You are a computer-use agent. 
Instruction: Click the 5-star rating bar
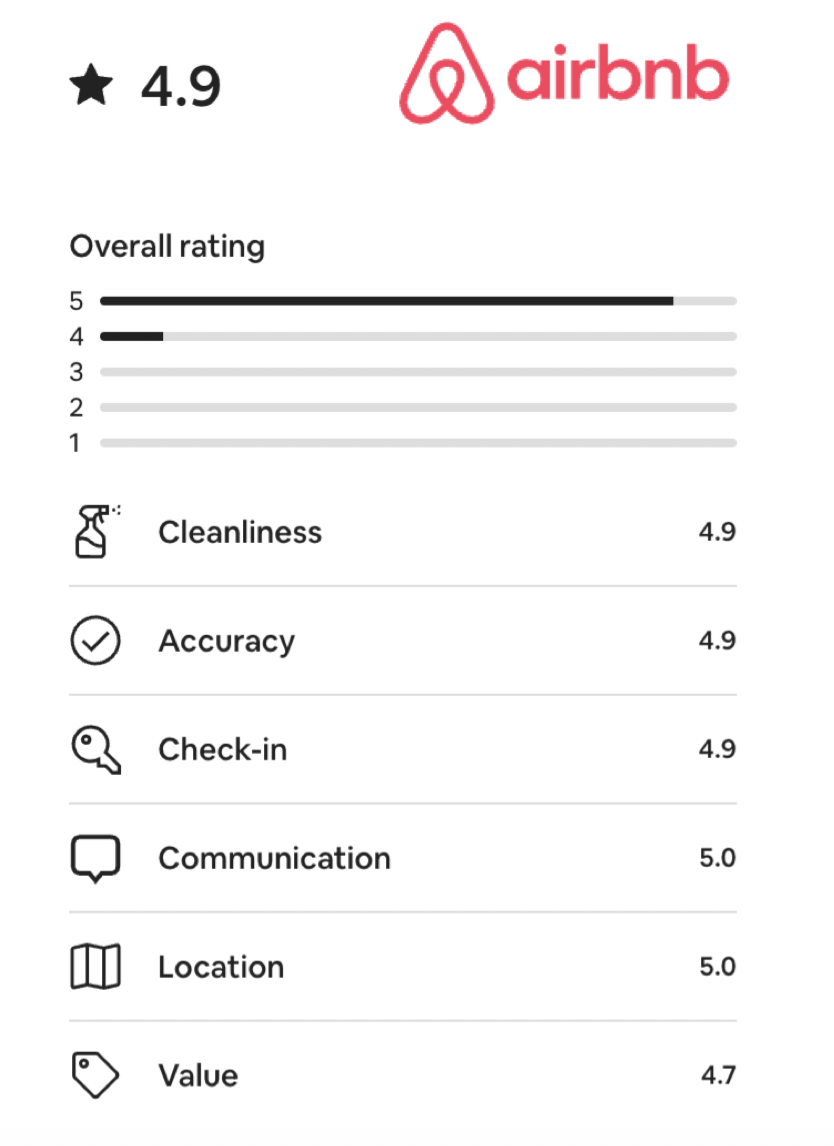click(418, 300)
